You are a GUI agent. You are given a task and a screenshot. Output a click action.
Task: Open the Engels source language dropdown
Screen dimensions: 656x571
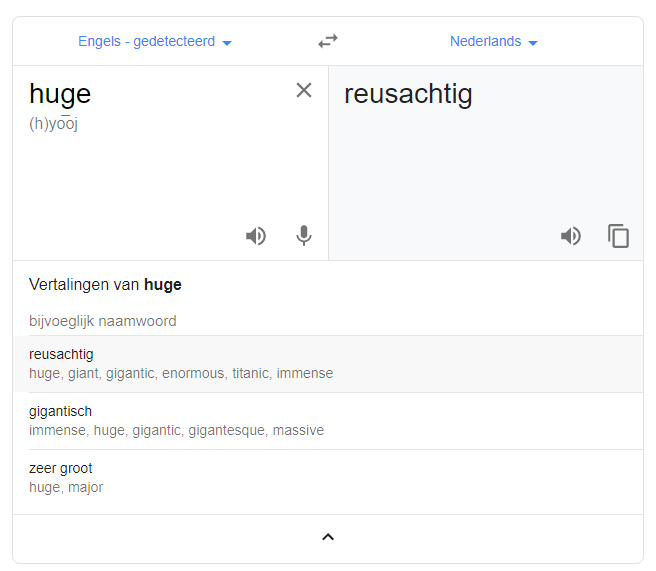point(155,41)
